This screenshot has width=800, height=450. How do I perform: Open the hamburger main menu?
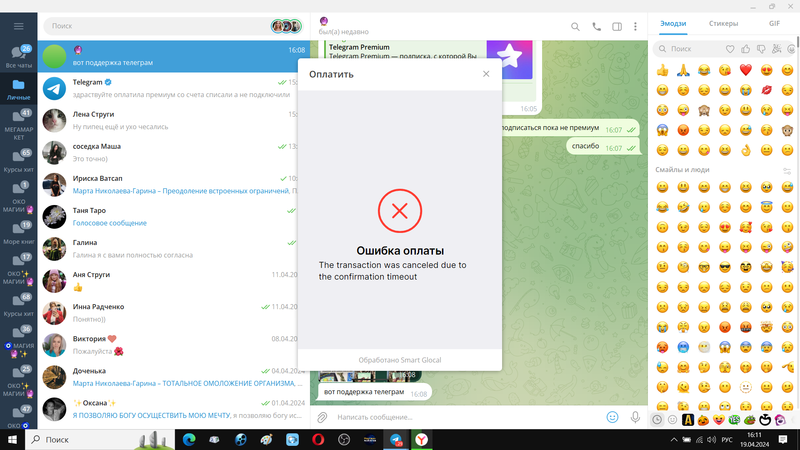point(18,25)
